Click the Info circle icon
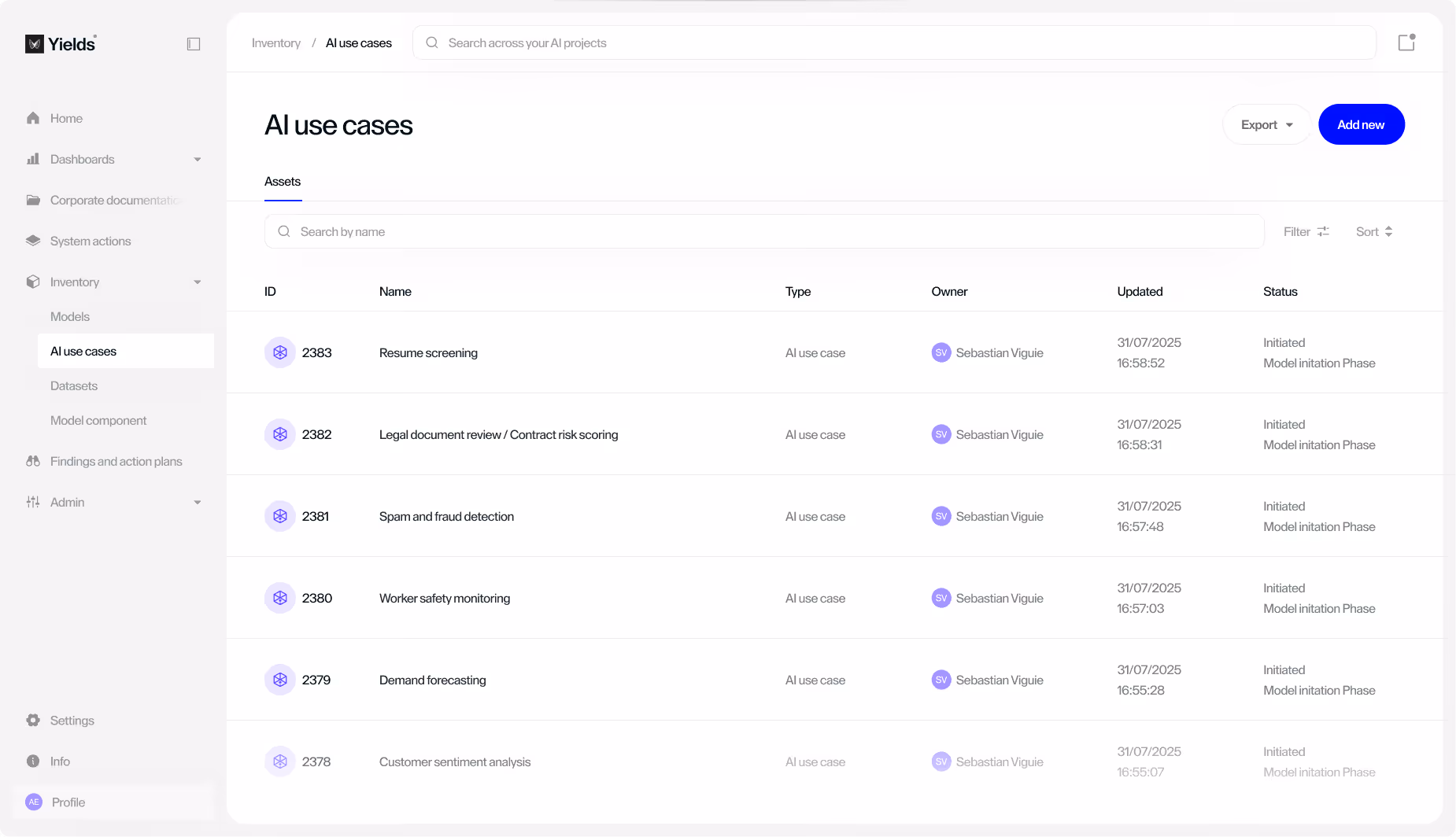The image size is (1456, 837). 33,761
